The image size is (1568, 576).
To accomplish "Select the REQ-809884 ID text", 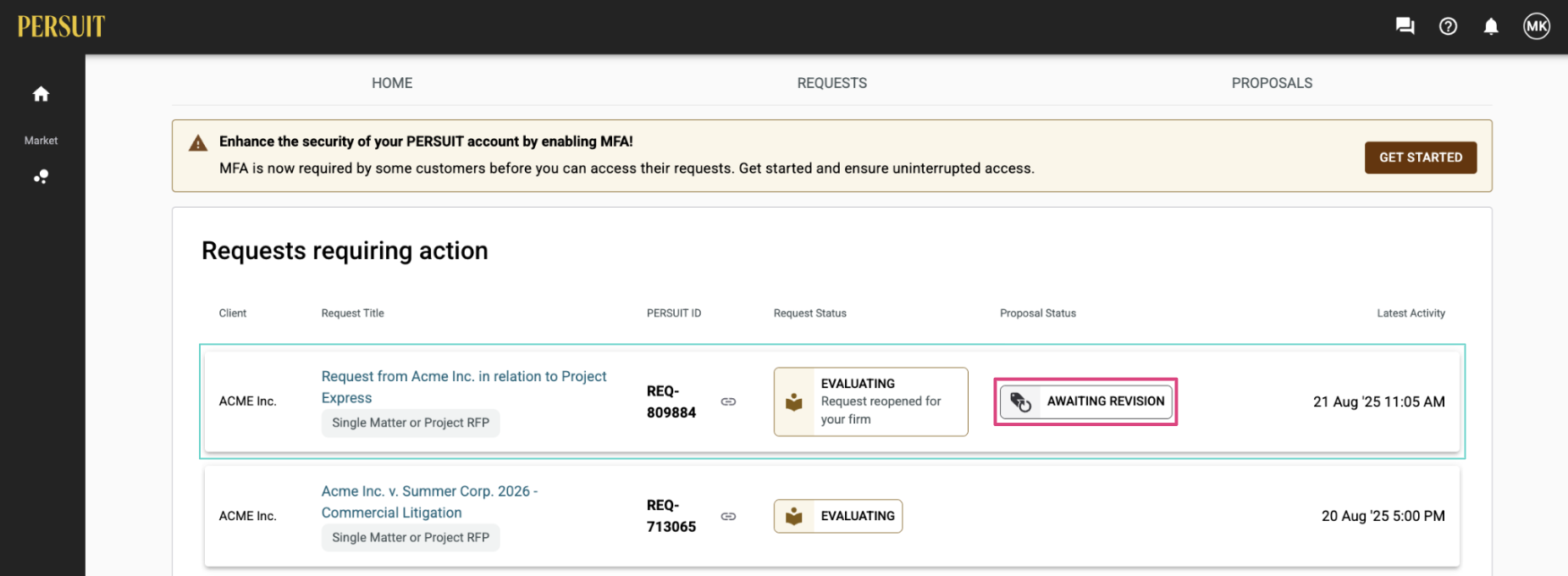I will (671, 402).
